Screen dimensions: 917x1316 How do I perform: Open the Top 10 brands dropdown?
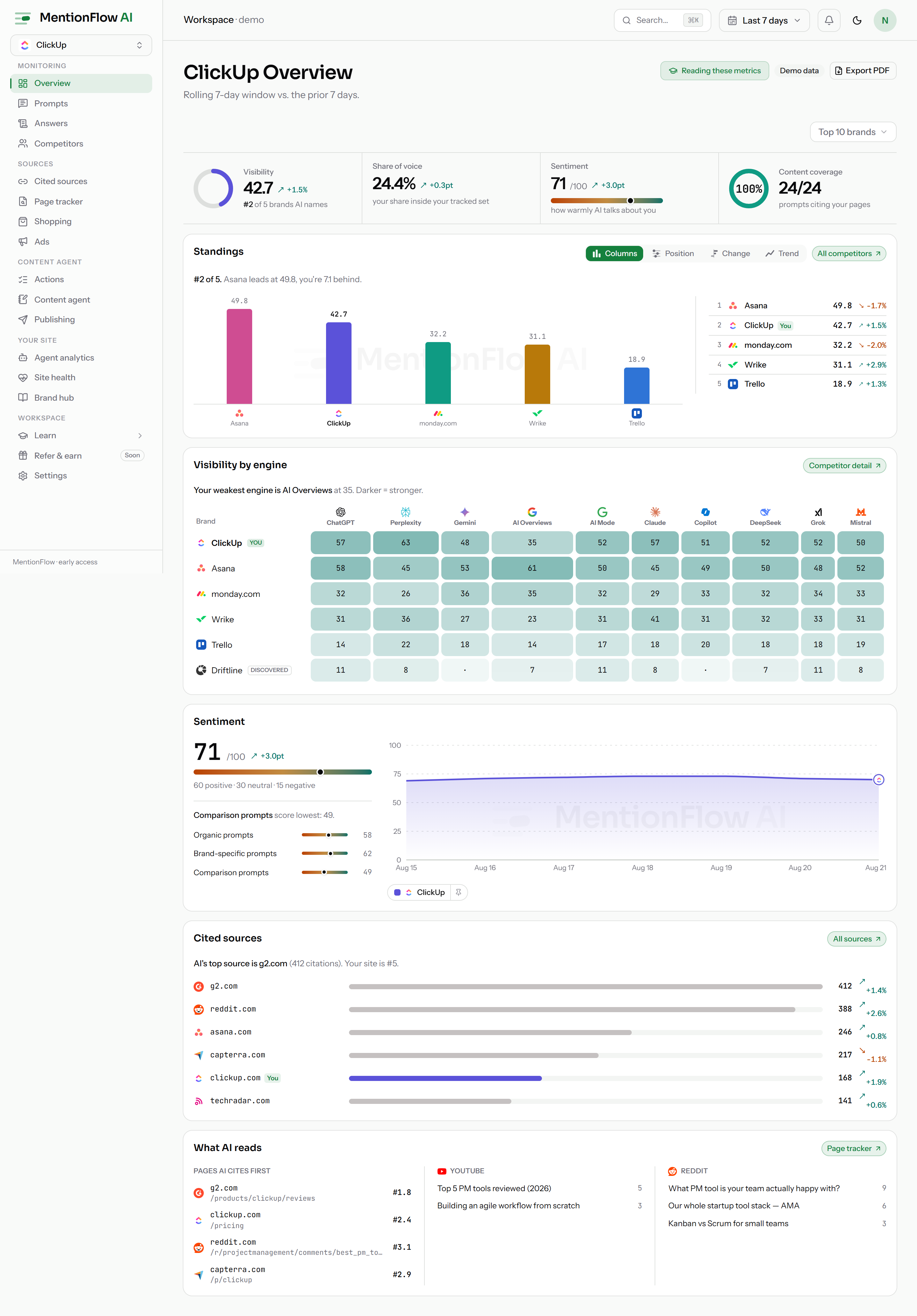(853, 132)
